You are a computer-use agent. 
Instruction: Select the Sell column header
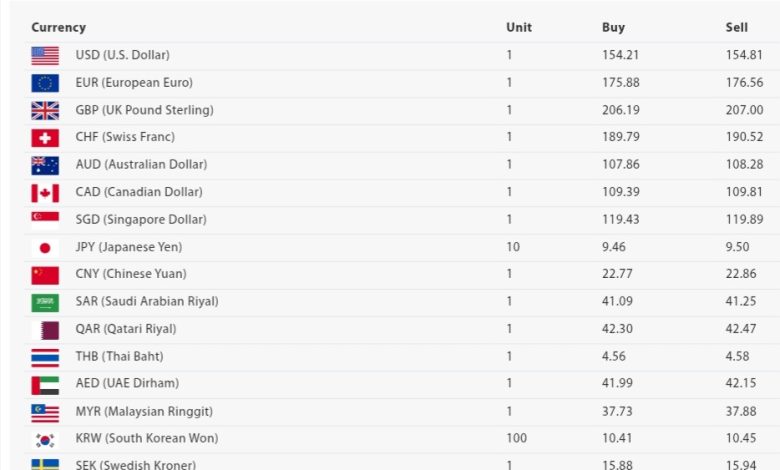point(737,27)
